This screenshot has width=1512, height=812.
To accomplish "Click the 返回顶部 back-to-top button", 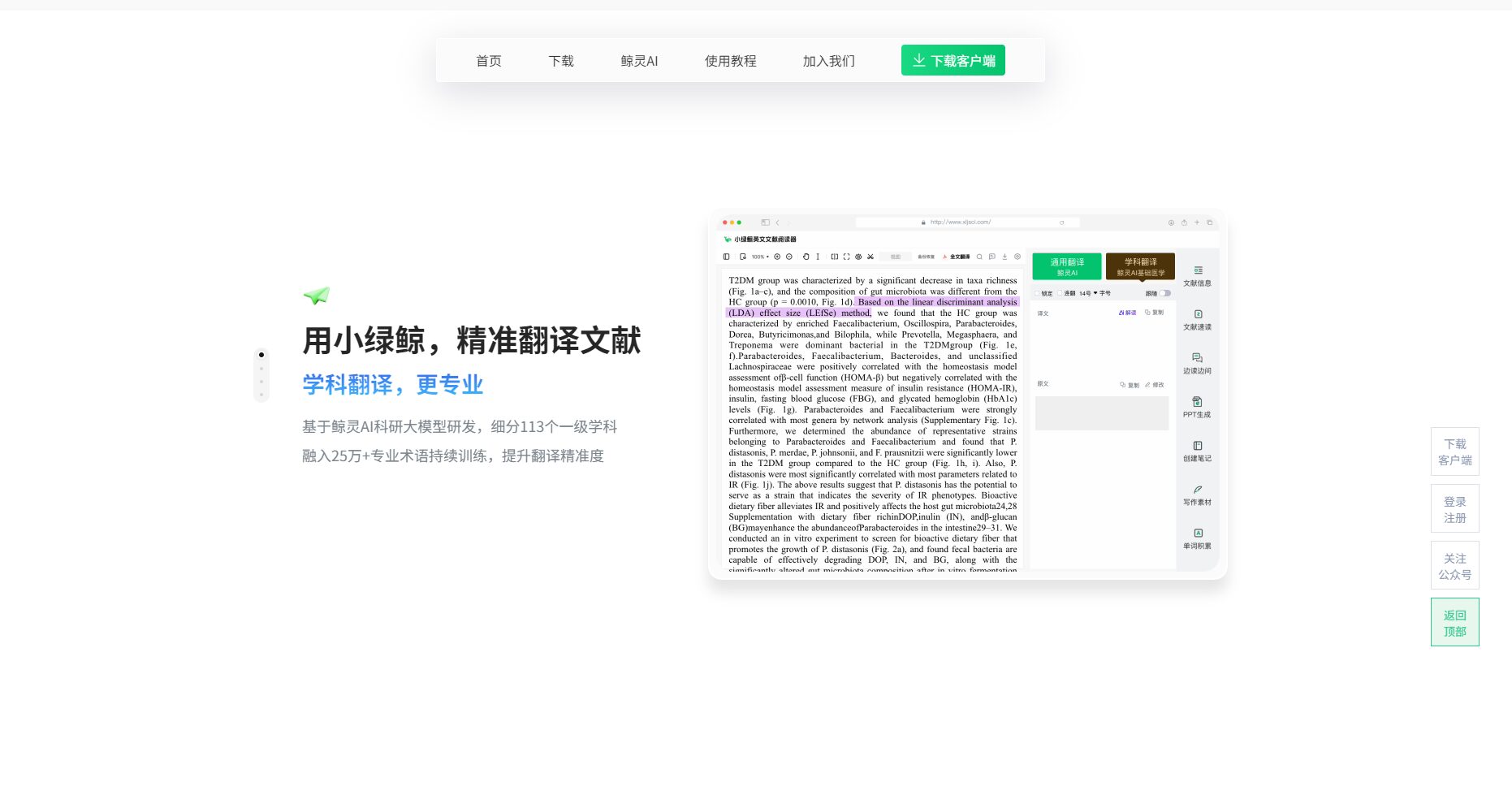I will [1454, 623].
